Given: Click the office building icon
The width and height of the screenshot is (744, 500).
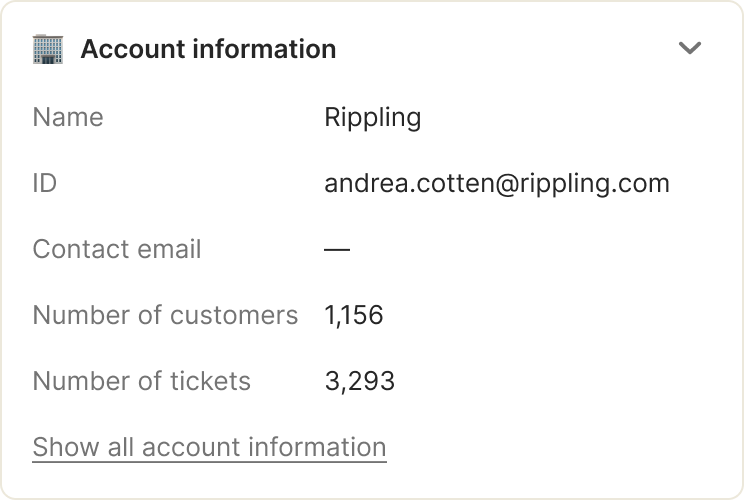Looking at the screenshot, I should click(x=48, y=48).
